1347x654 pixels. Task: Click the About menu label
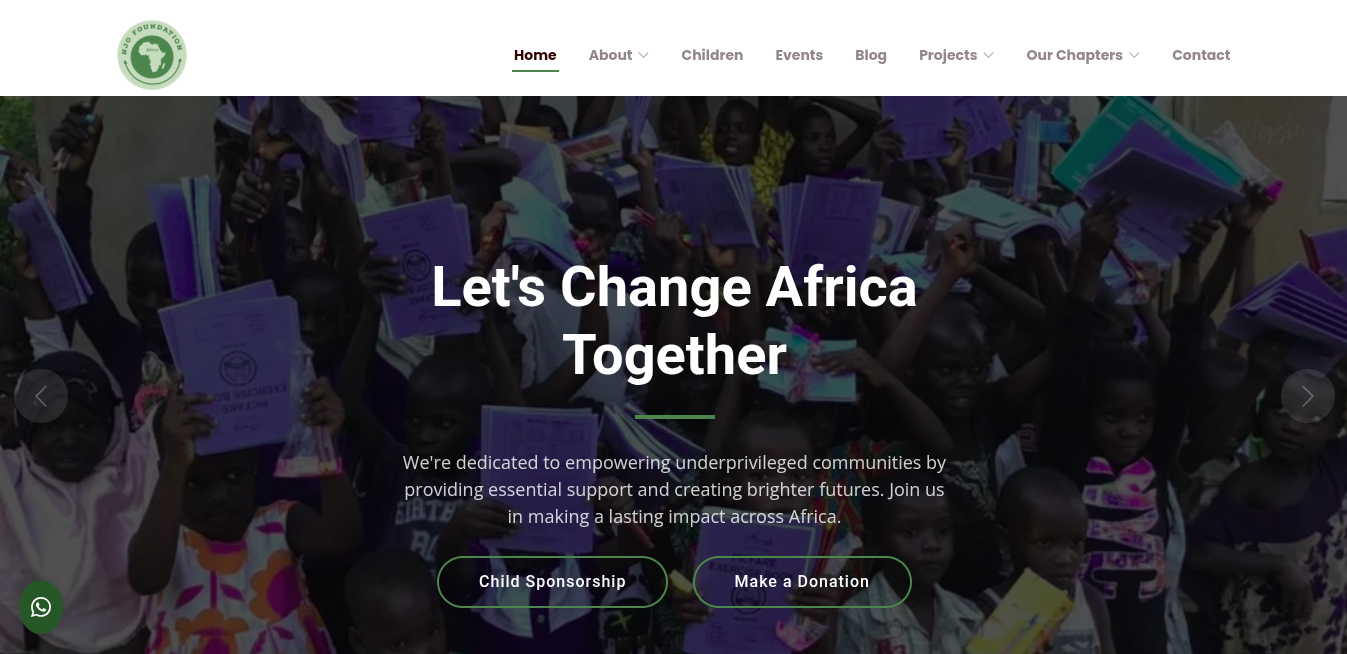point(610,55)
